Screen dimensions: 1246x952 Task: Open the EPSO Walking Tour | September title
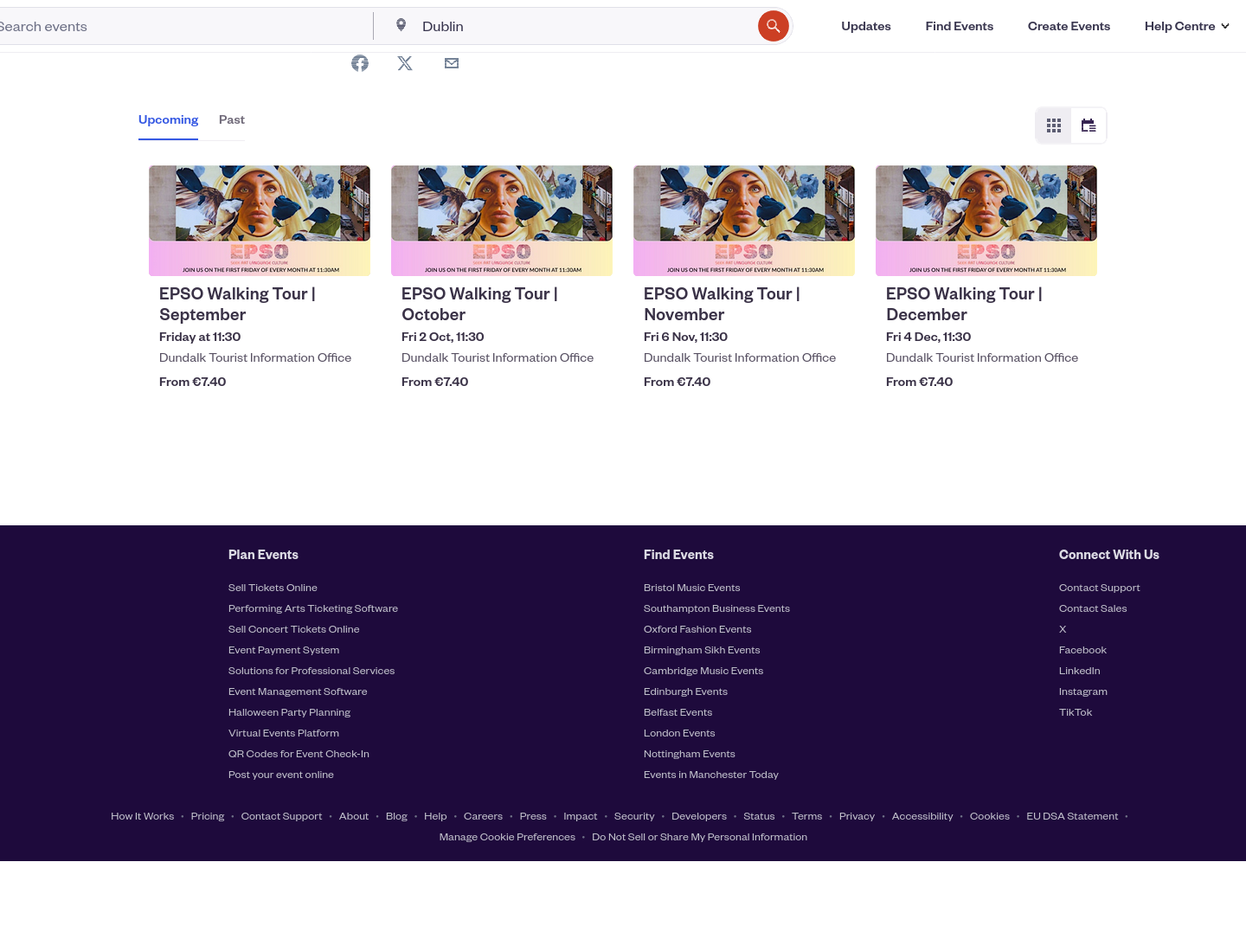[237, 305]
